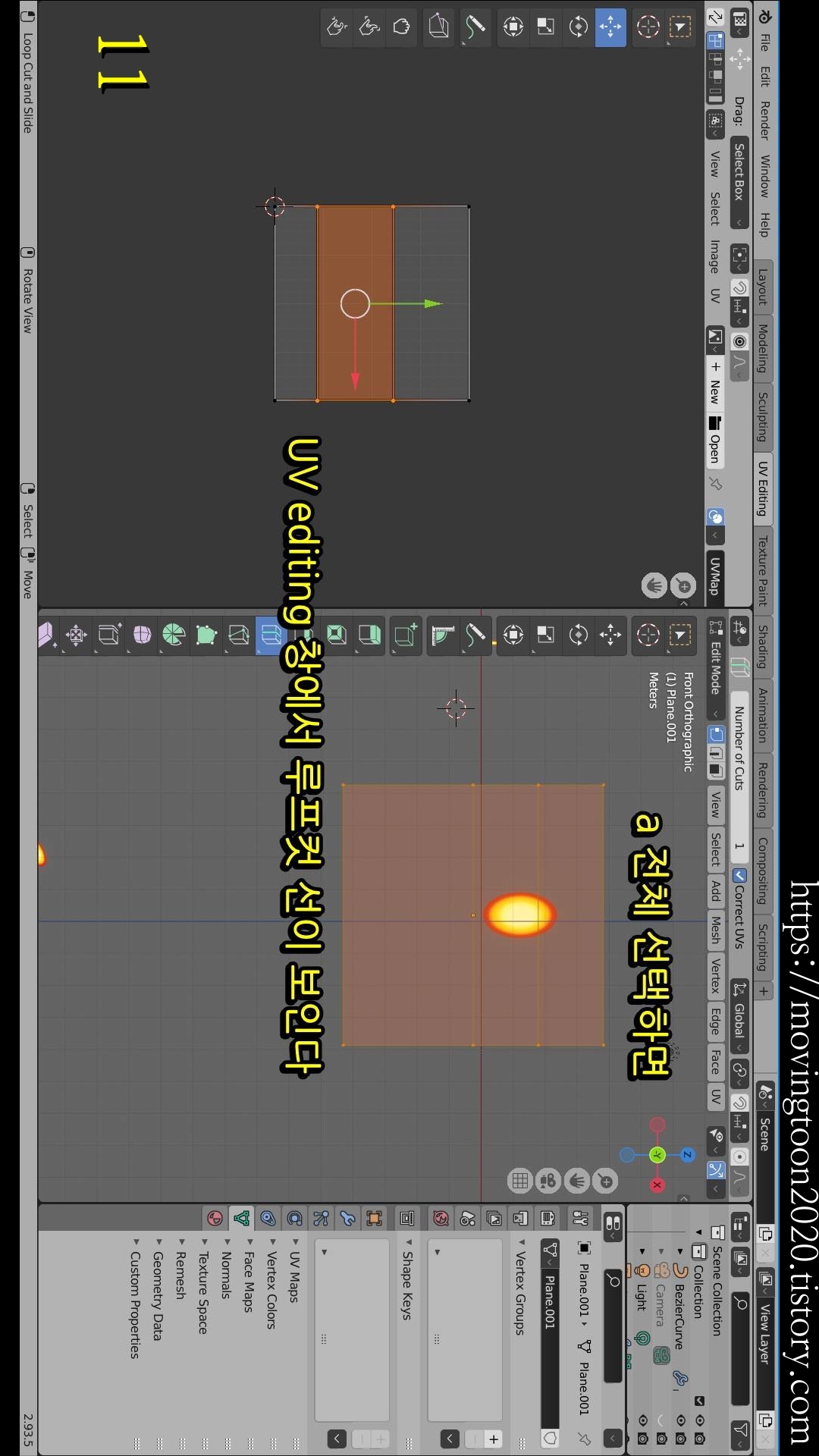Collapse the Vertex Groups panel
This screenshot has width=819, height=1456.
[520, 1287]
